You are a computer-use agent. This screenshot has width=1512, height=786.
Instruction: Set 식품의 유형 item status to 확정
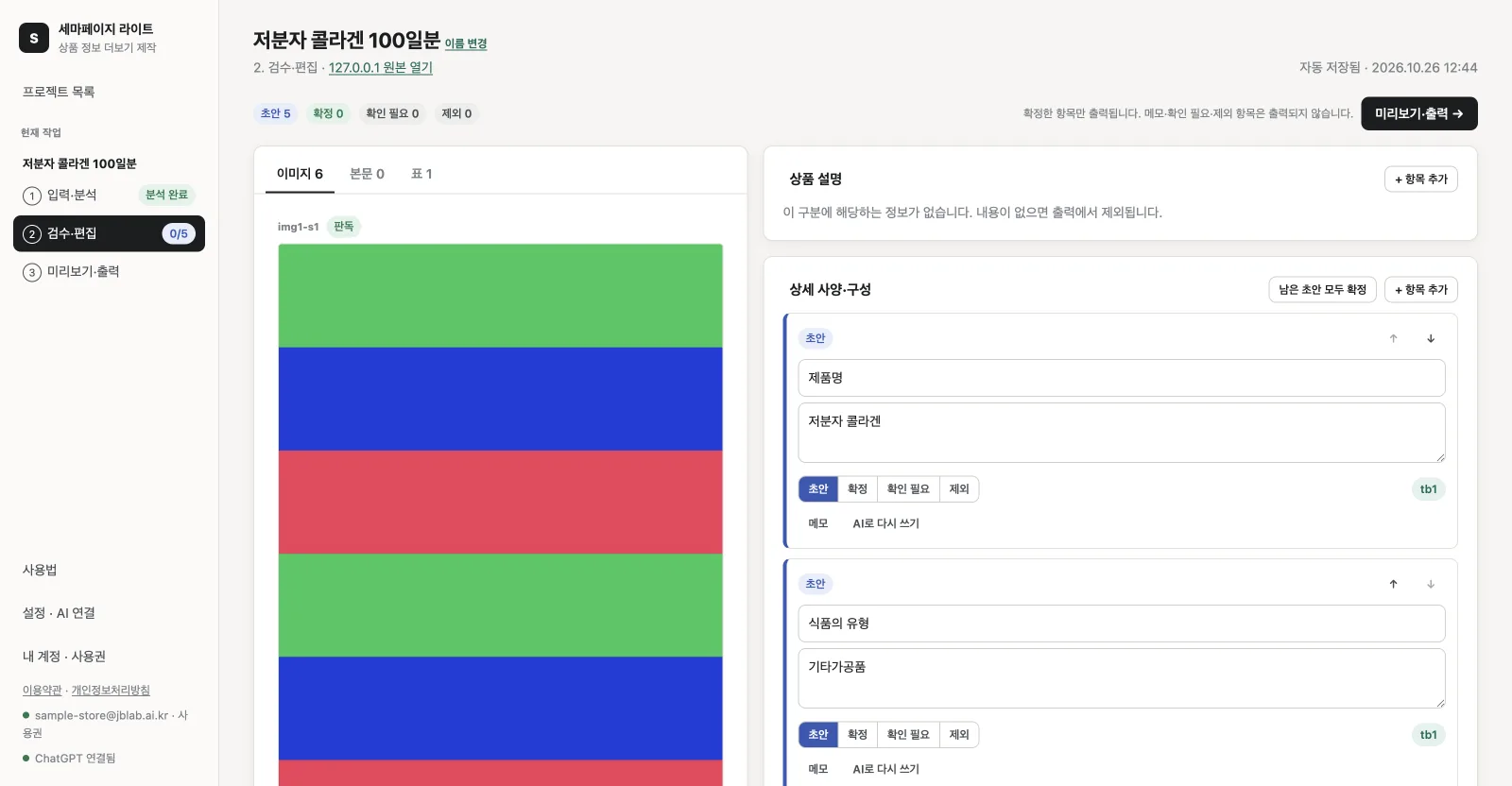coord(857,735)
